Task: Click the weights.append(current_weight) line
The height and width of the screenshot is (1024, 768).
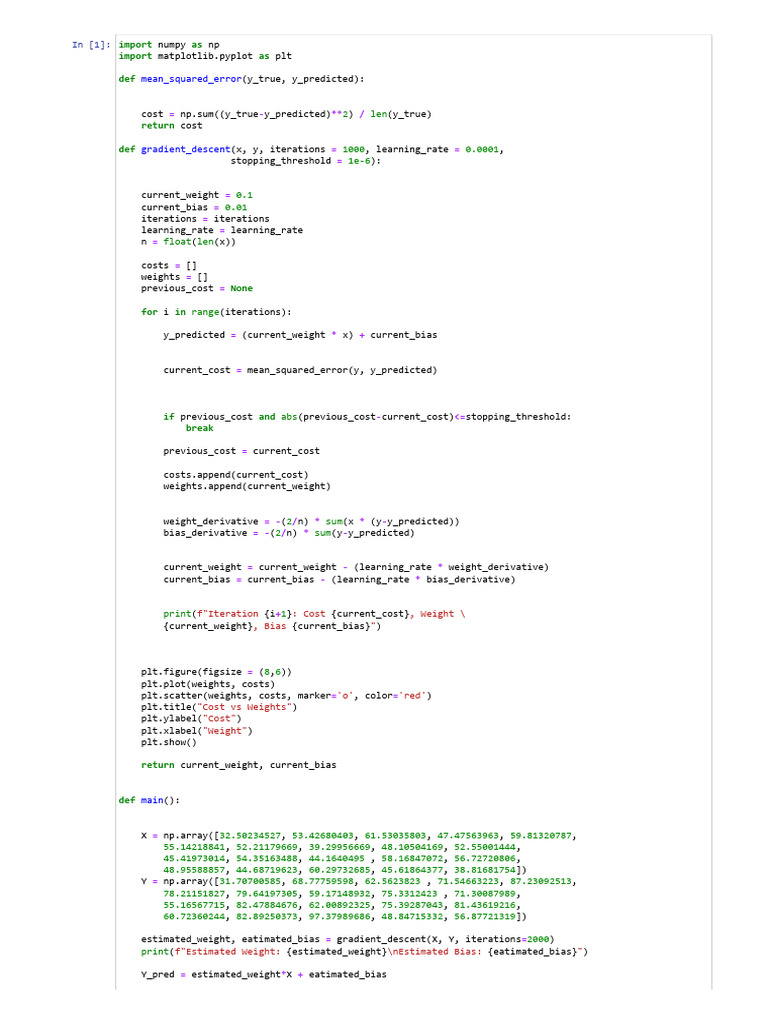Action: (247, 487)
